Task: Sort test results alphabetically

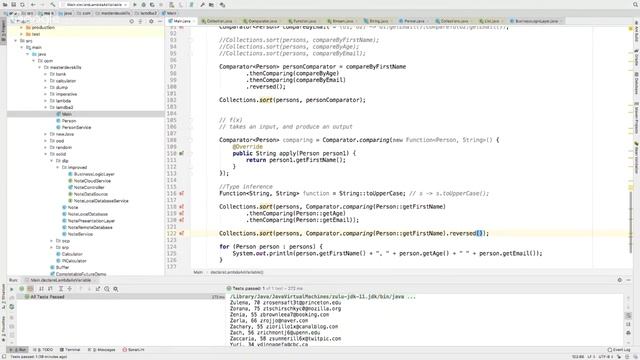Action: 41,289
